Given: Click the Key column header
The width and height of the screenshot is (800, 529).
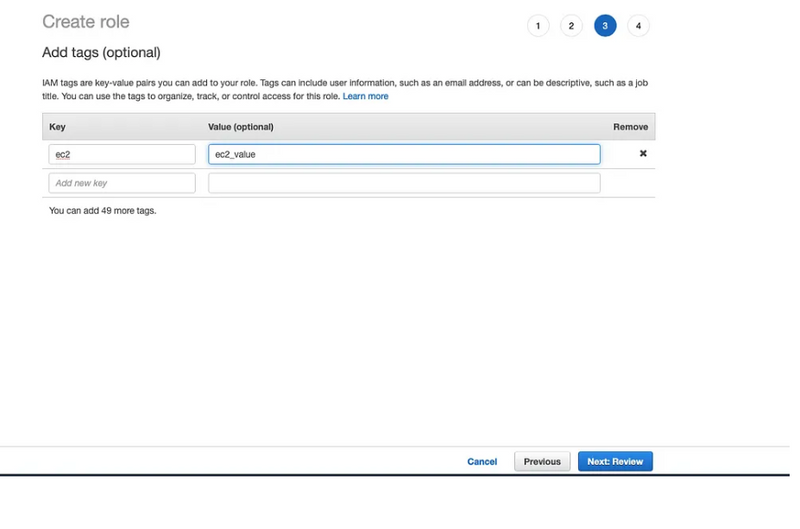Looking at the screenshot, I should pos(57,127).
